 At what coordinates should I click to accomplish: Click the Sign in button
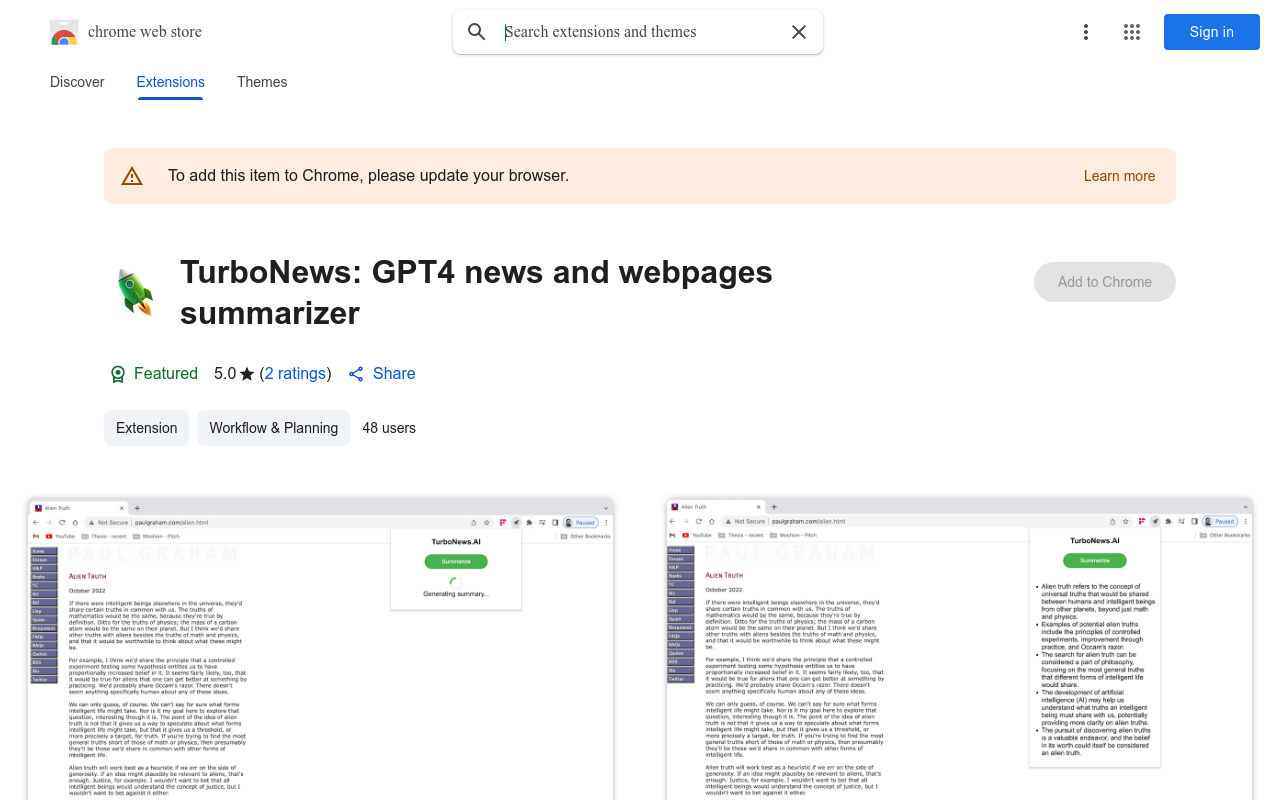tap(1212, 32)
